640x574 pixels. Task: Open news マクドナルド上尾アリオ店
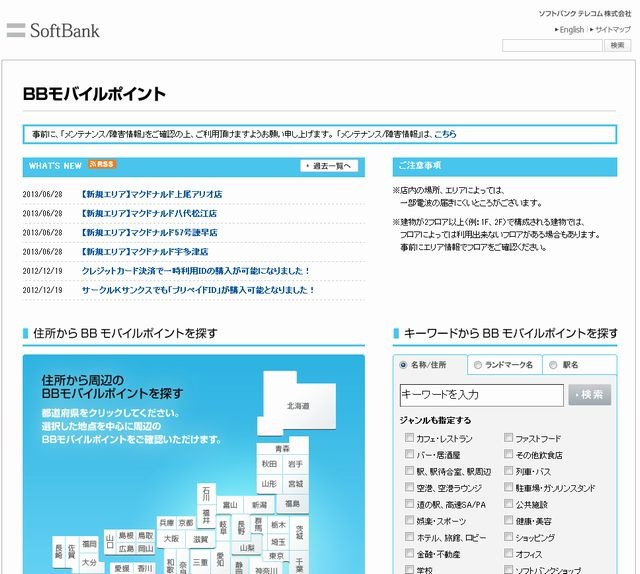[151, 194]
